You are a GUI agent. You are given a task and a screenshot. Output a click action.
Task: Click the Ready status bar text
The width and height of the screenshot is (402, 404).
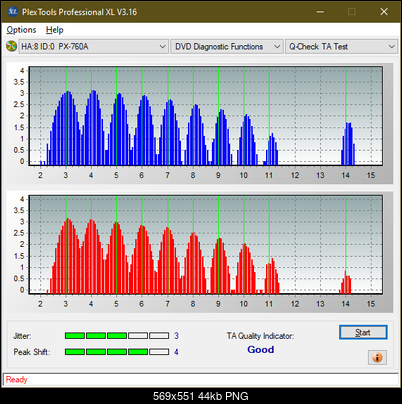(x=17, y=380)
